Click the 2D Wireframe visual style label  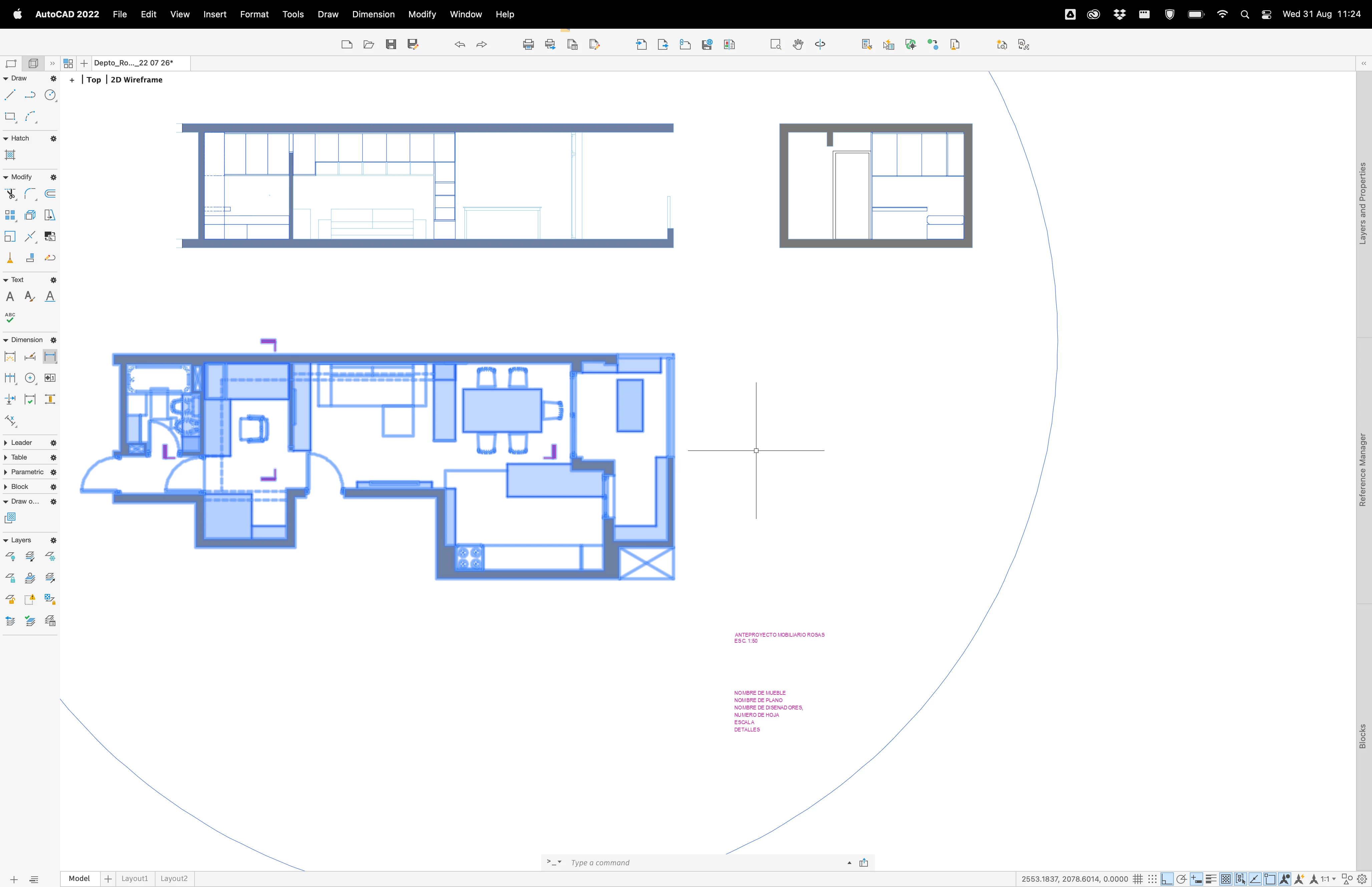136,80
